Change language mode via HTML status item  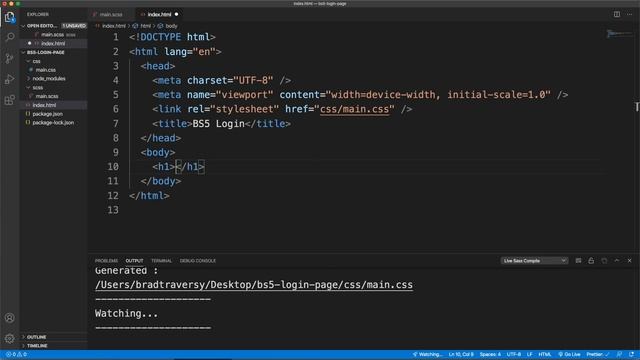coord(545,354)
